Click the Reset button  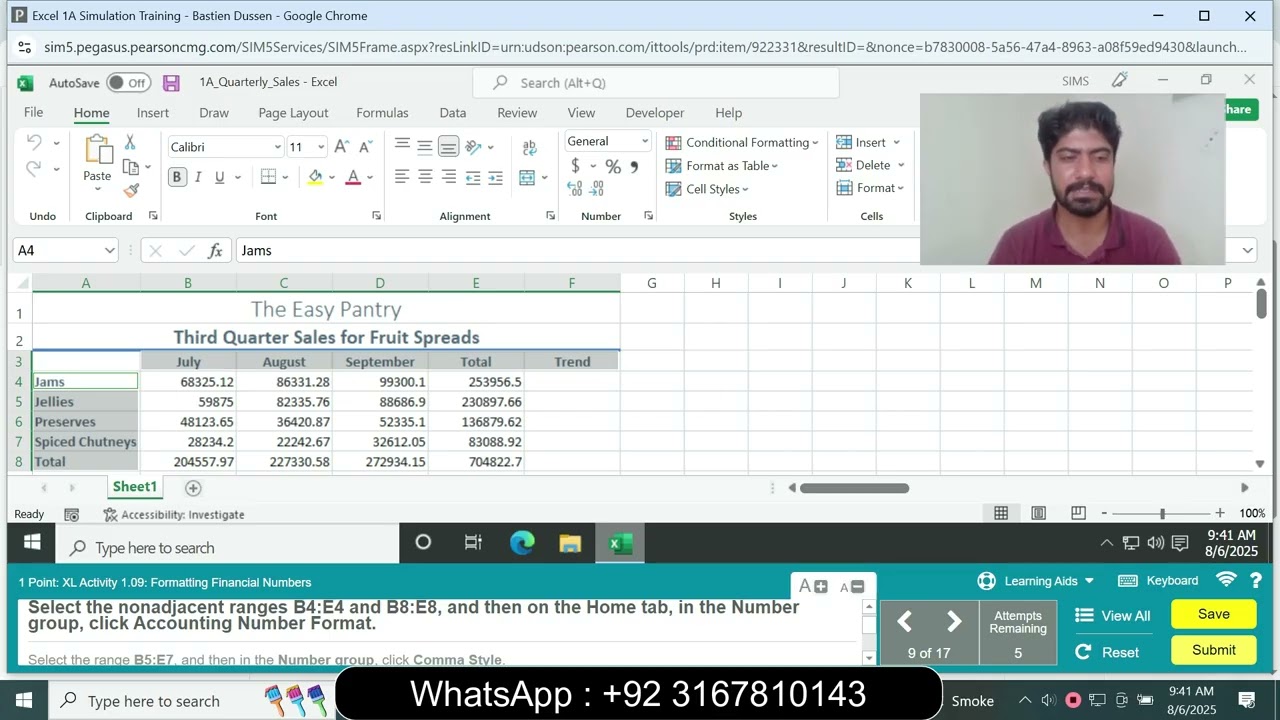(x=1107, y=652)
